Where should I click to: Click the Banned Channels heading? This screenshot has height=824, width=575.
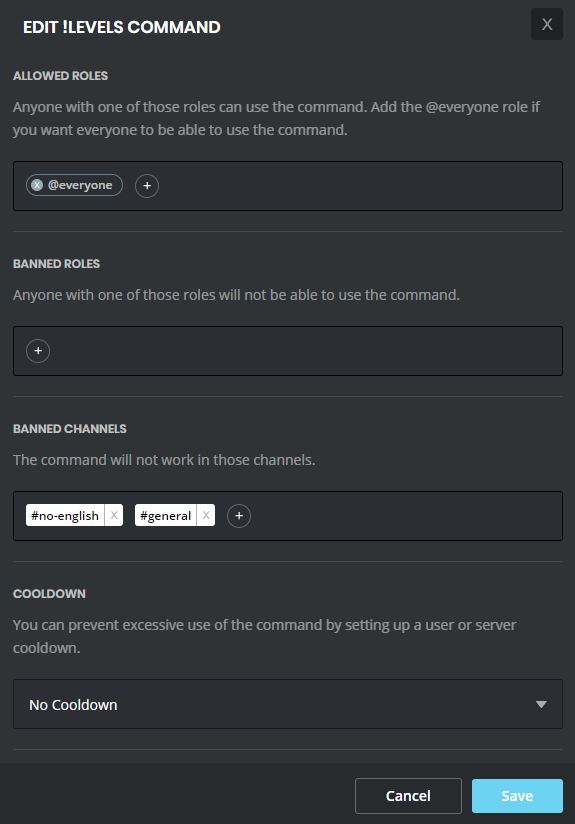coord(70,429)
